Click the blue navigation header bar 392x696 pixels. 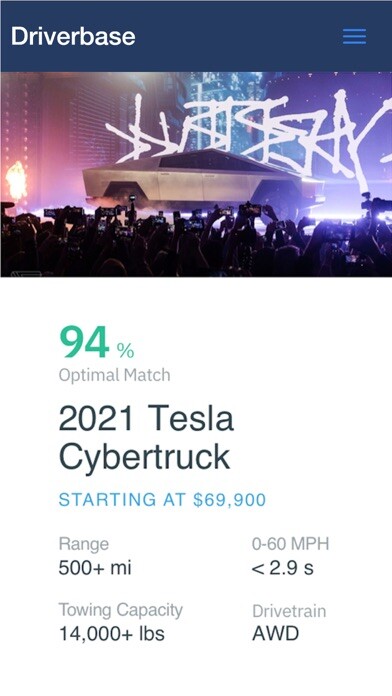196,36
